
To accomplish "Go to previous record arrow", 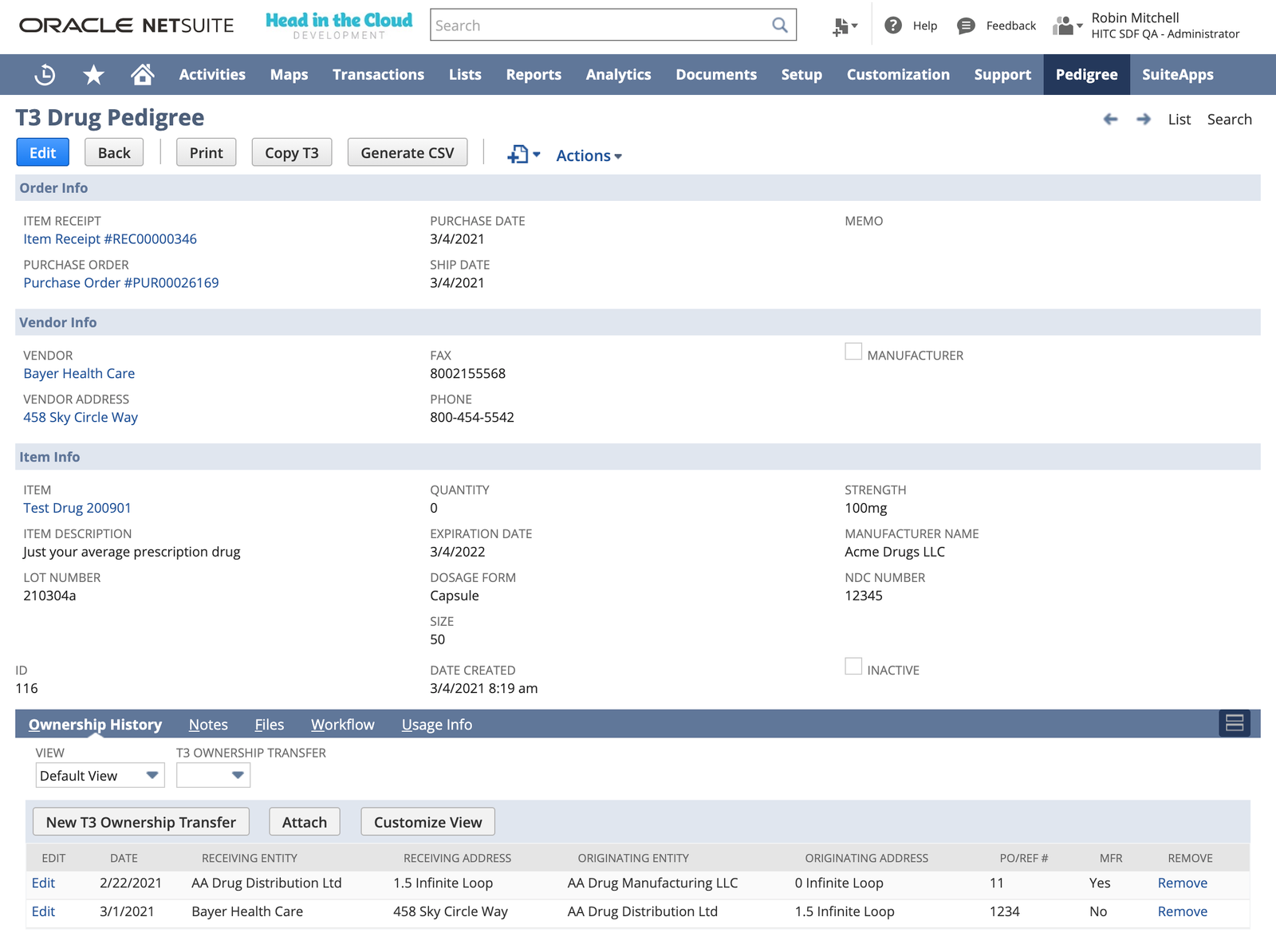I will 1110,119.
